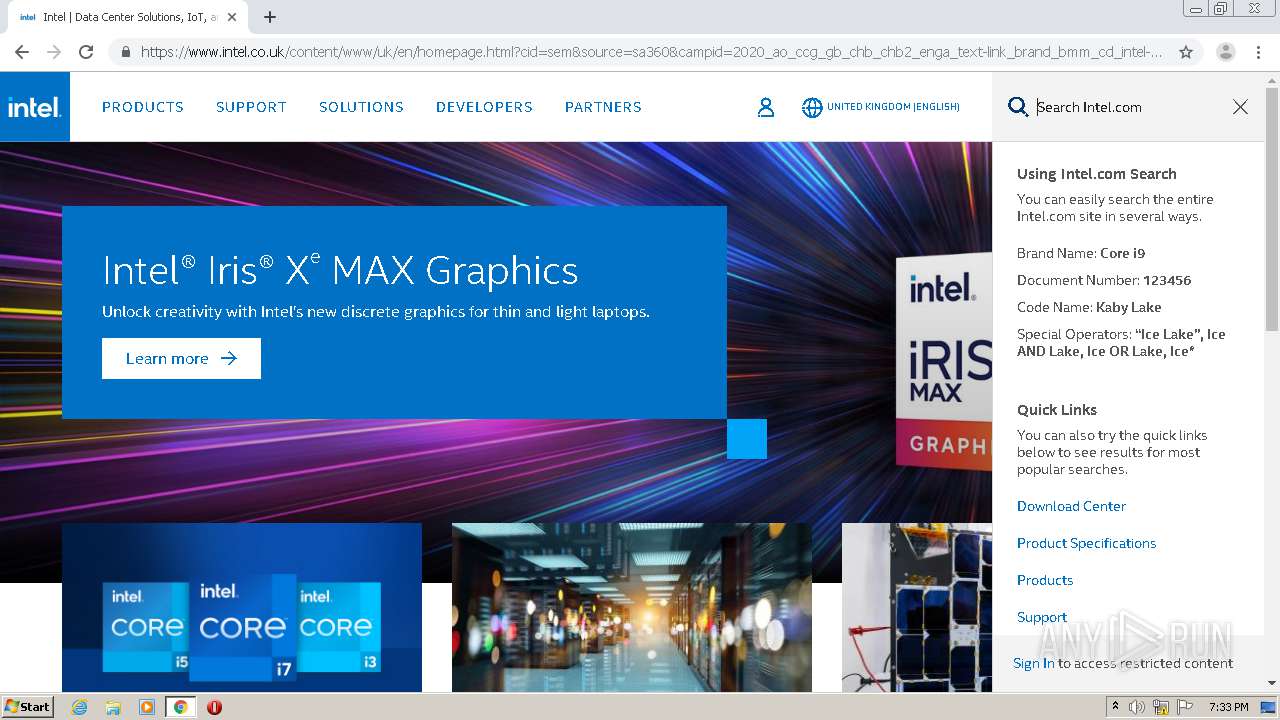Click the browser forward arrow
Viewport: 1280px width, 720px height.
pos(54,52)
